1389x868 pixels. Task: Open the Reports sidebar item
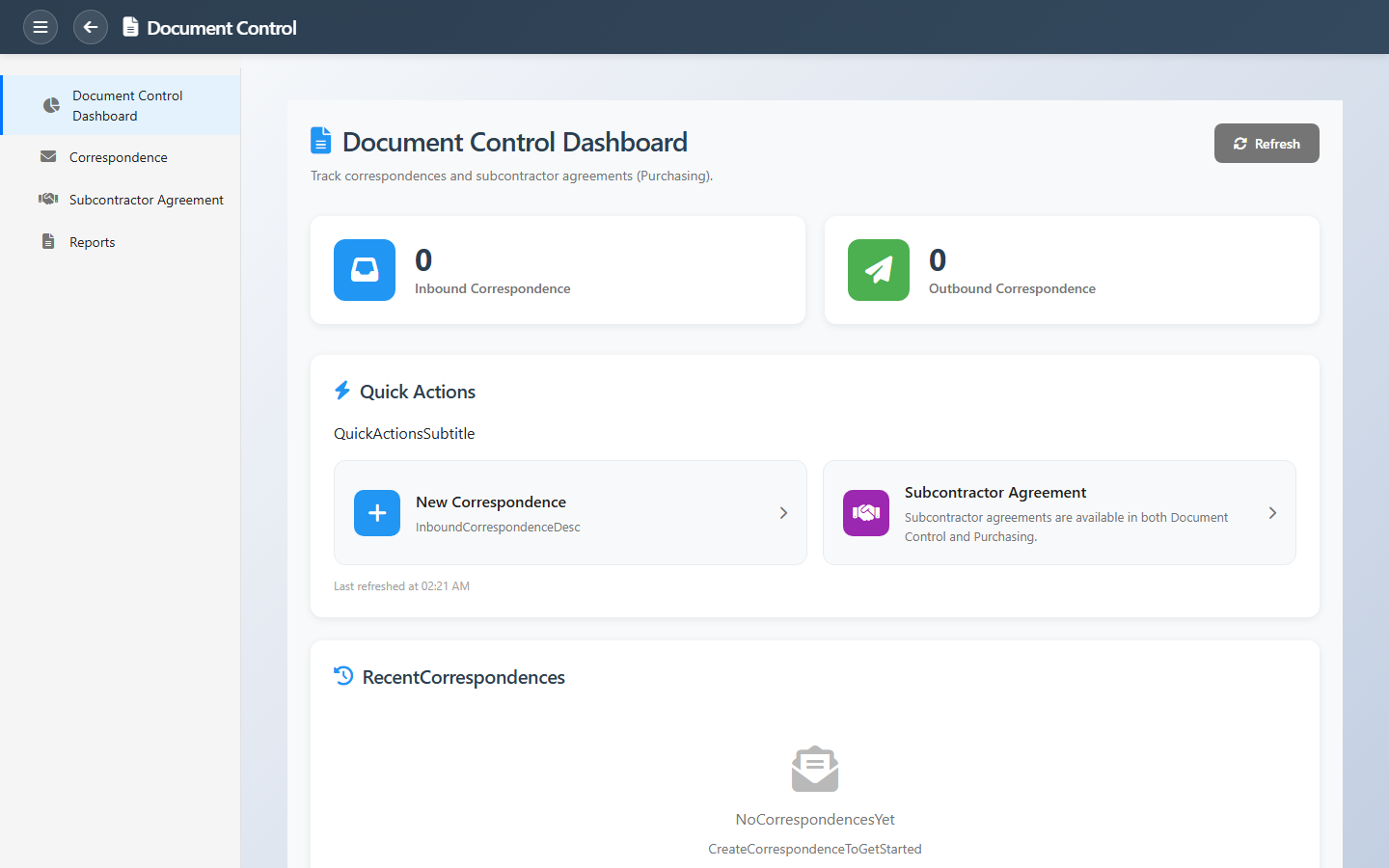[93, 242]
